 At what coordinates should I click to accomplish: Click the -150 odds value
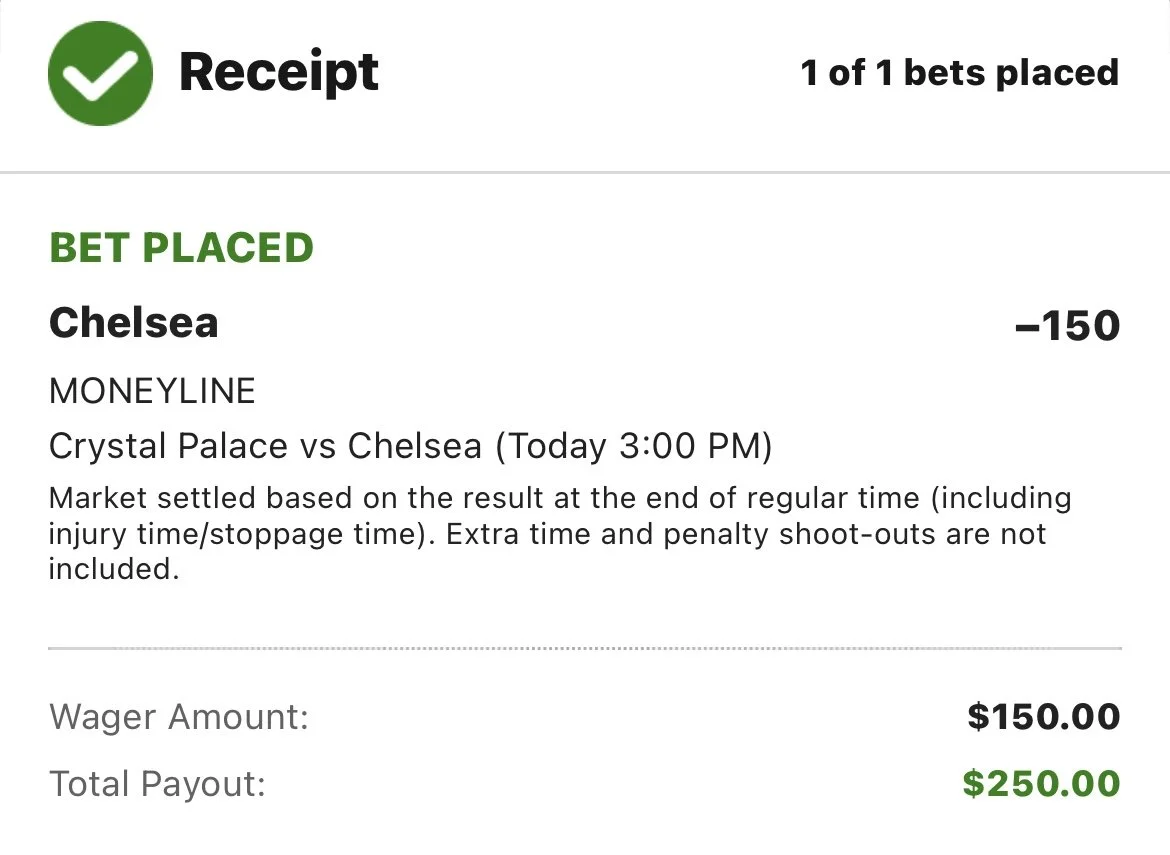(x=1066, y=325)
